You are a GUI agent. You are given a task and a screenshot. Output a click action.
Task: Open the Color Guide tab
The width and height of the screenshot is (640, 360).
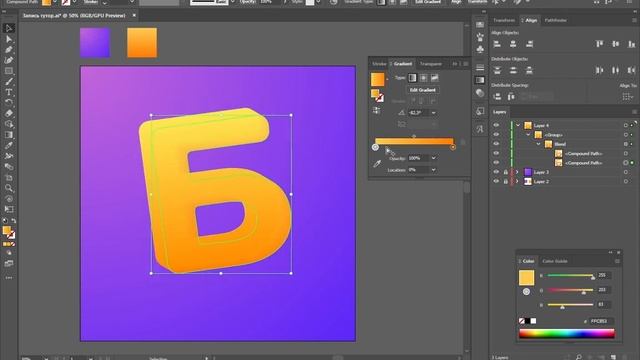(x=555, y=261)
